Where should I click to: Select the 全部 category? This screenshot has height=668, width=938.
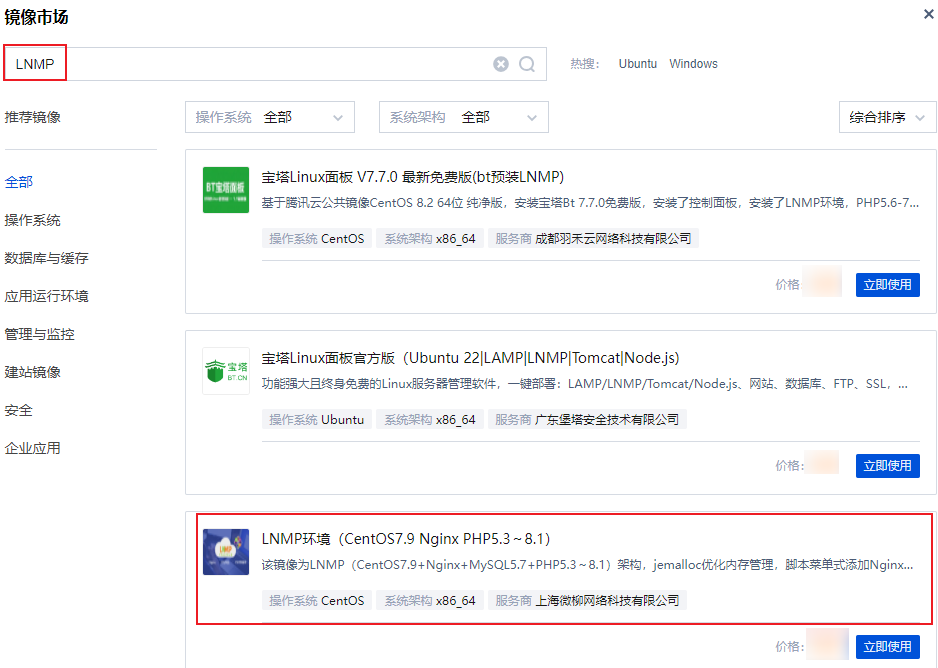tap(19, 182)
